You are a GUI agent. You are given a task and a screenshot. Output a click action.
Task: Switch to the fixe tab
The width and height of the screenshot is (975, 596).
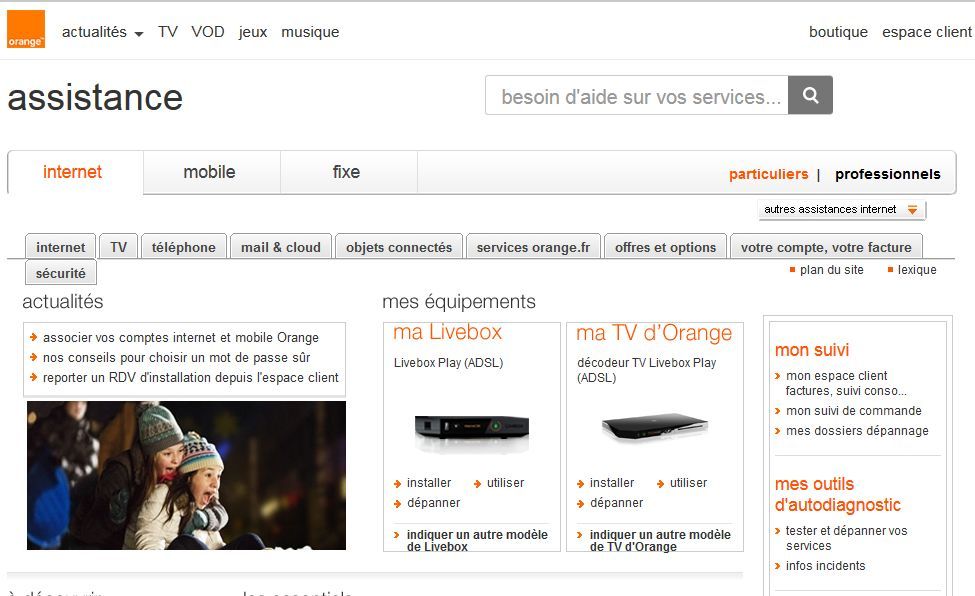(x=348, y=172)
